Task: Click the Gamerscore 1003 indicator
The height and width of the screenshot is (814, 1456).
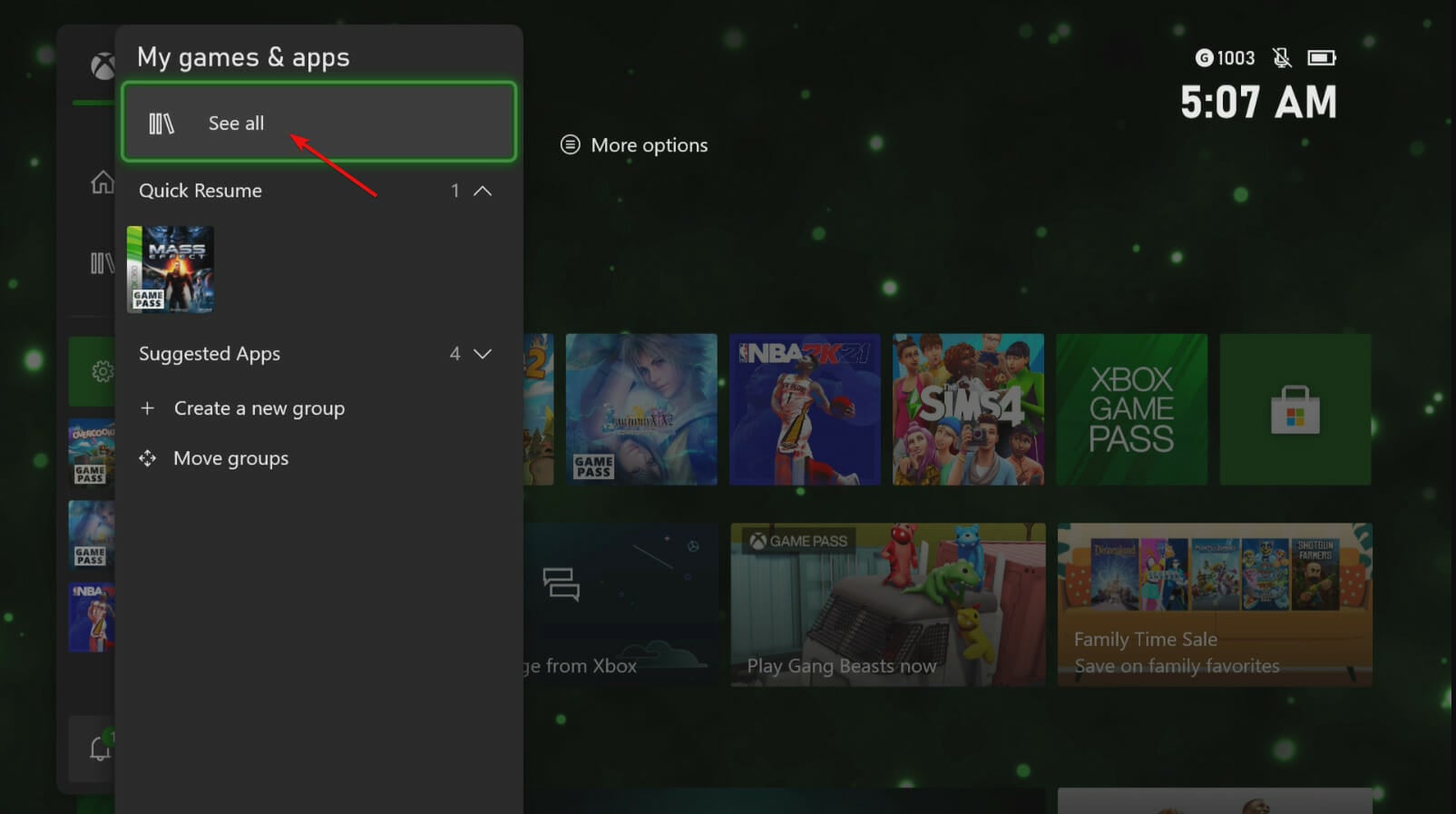Action: pyautogui.click(x=1225, y=58)
